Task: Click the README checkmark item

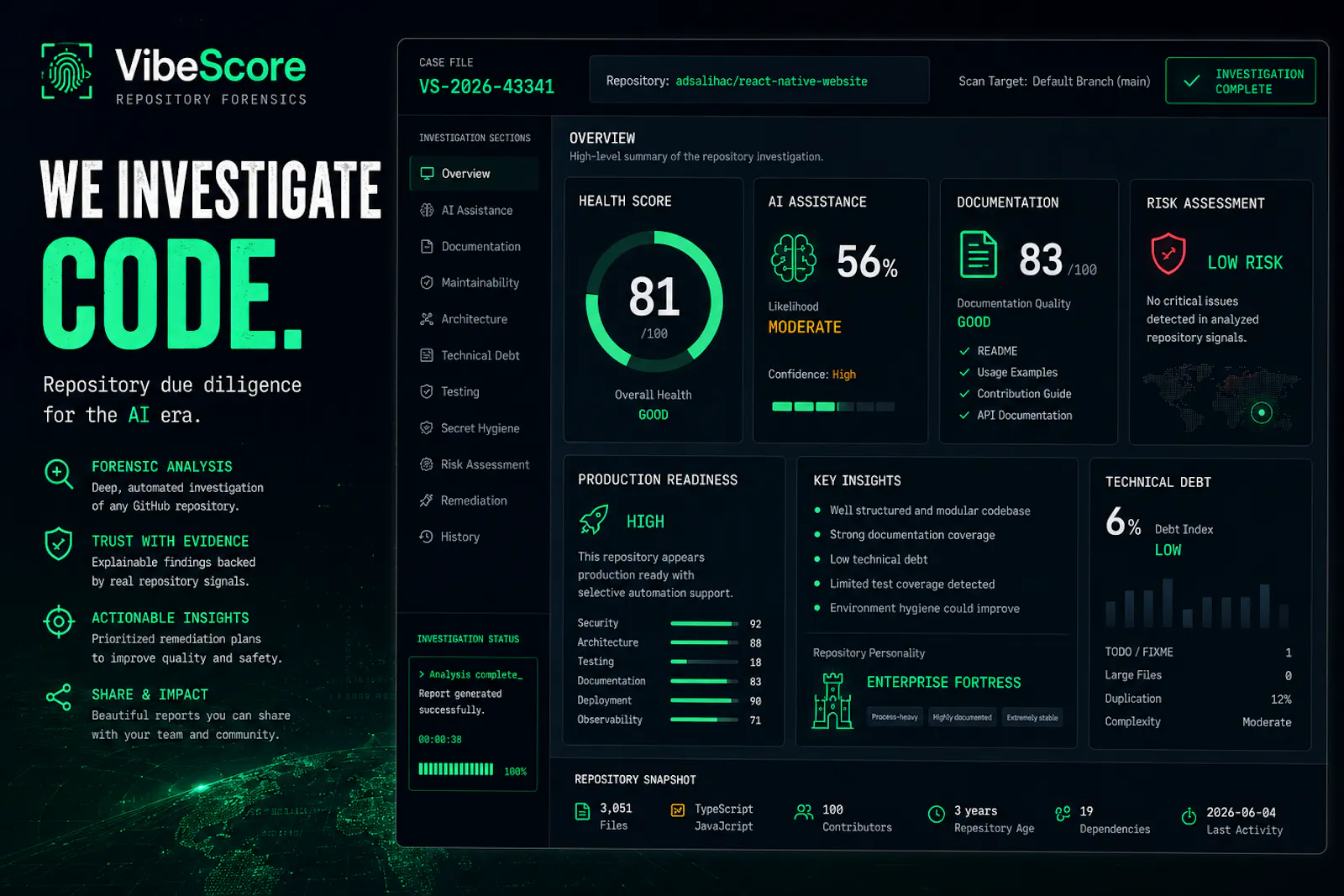Action: click(x=988, y=351)
